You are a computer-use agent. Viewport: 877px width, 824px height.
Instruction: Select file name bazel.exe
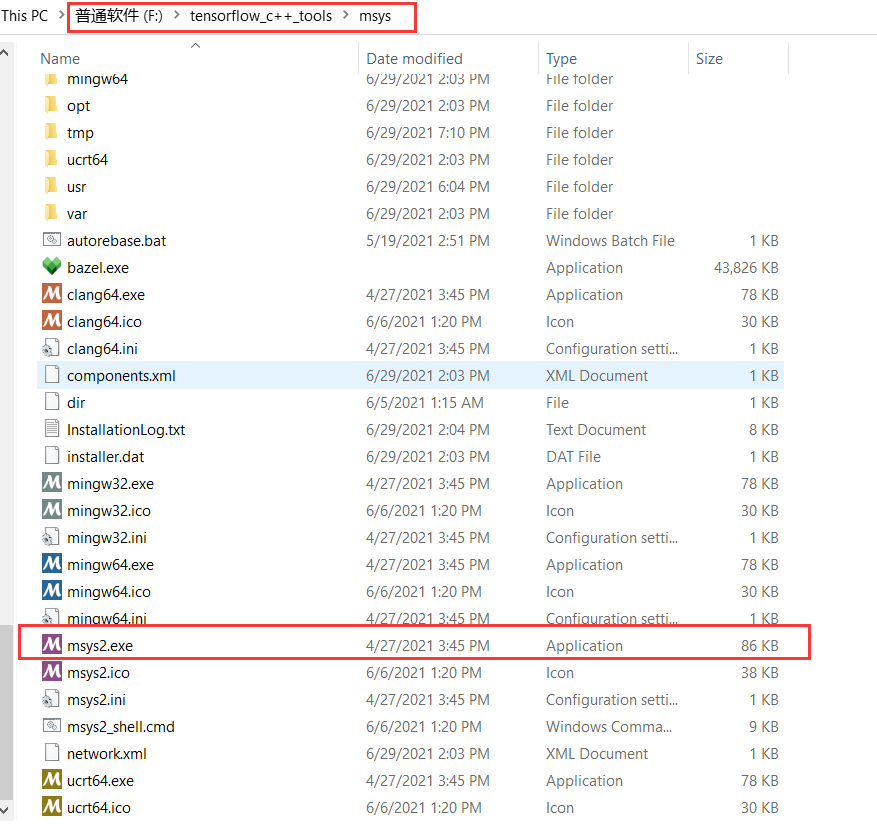98,267
